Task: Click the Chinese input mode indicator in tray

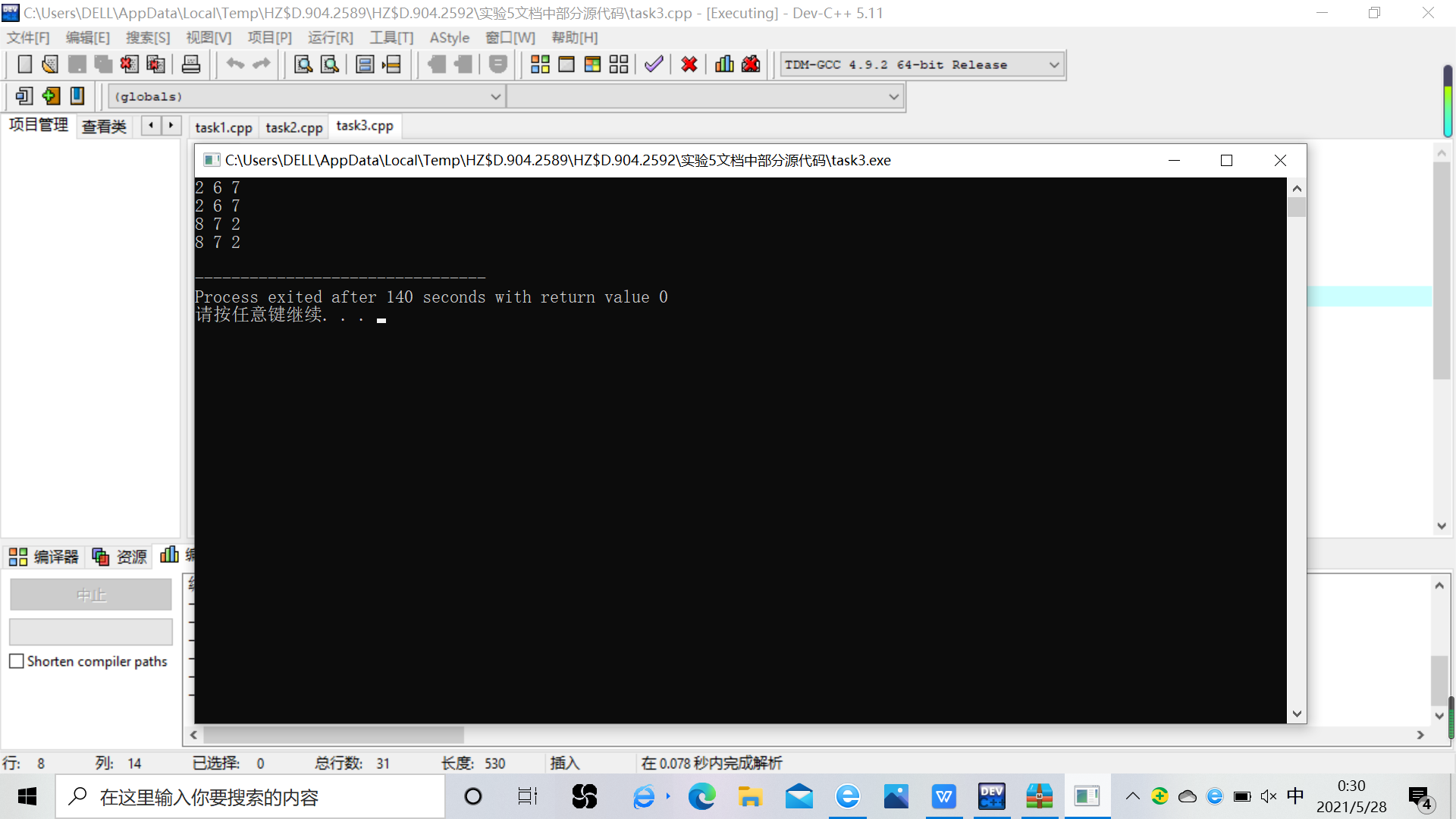Action: pyautogui.click(x=1295, y=795)
